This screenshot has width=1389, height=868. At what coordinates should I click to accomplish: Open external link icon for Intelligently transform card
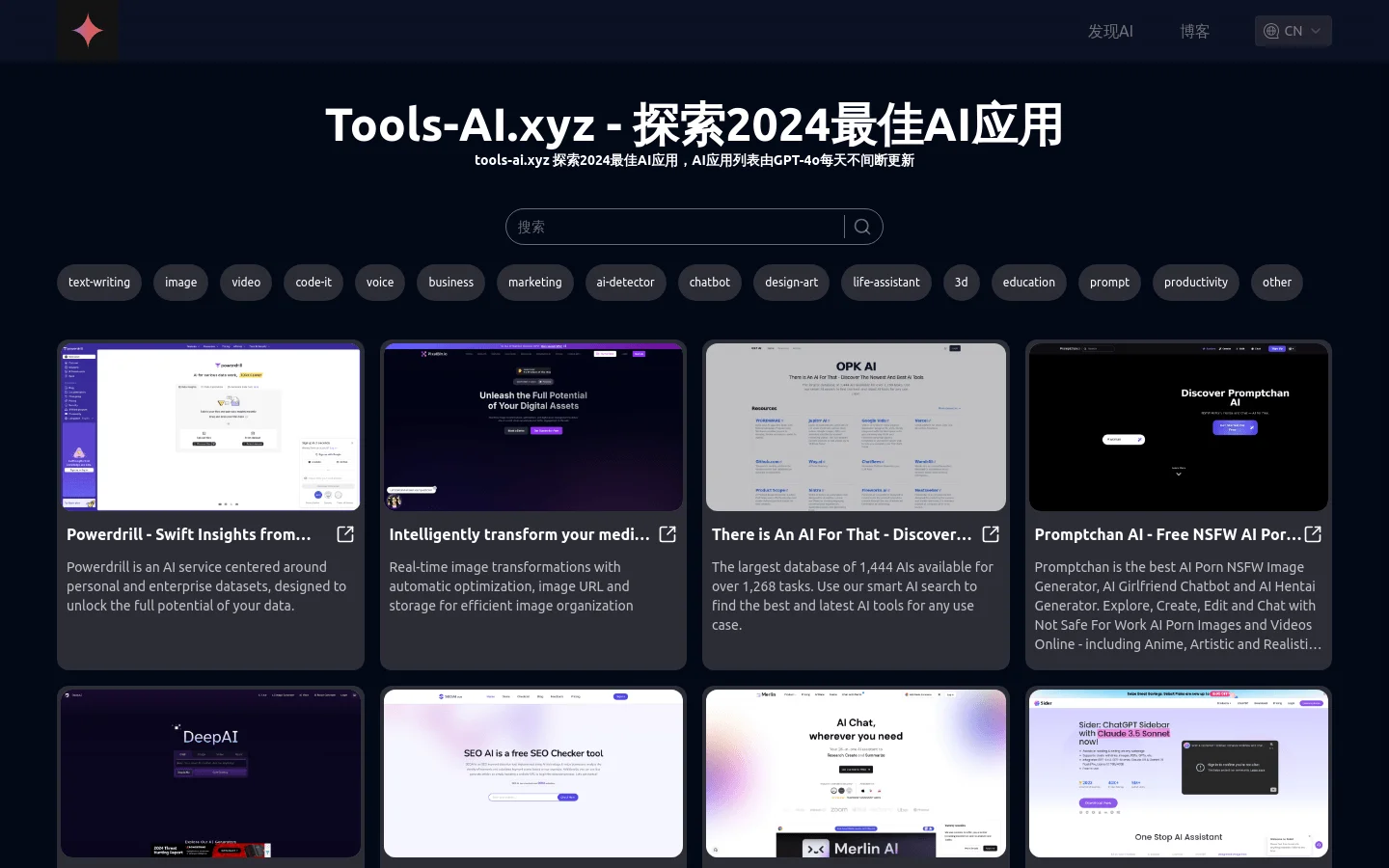(x=667, y=534)
